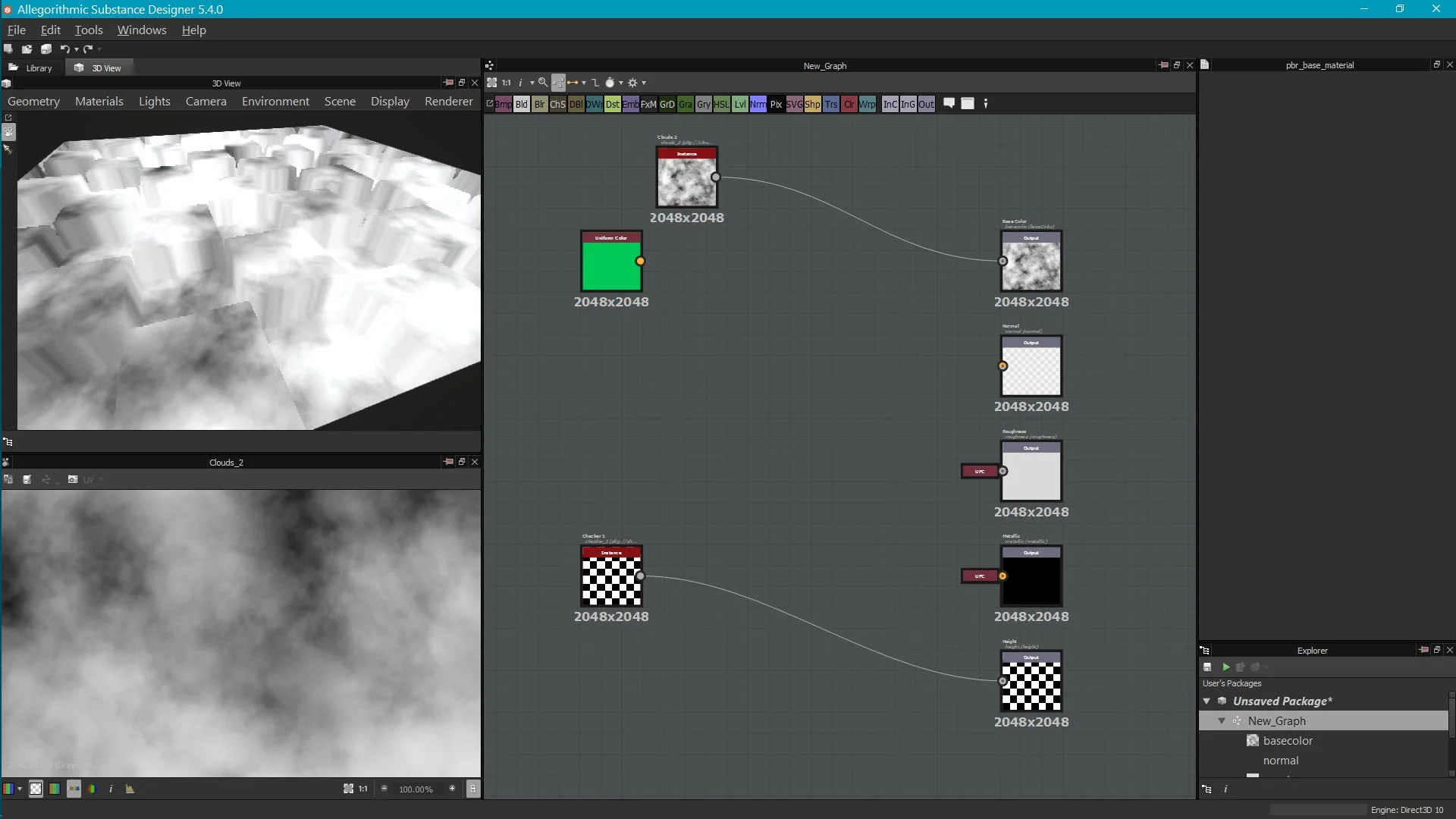Zoom in with plus in 2D view
The height and width of the screenshot is (819, 1456).
[x=453, y=789]
